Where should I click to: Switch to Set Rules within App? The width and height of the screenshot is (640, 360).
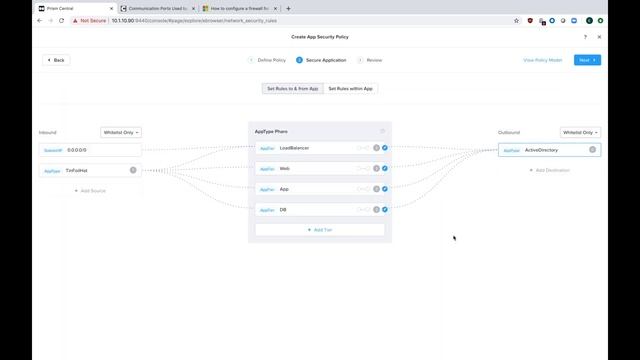[x=350, y=89]
